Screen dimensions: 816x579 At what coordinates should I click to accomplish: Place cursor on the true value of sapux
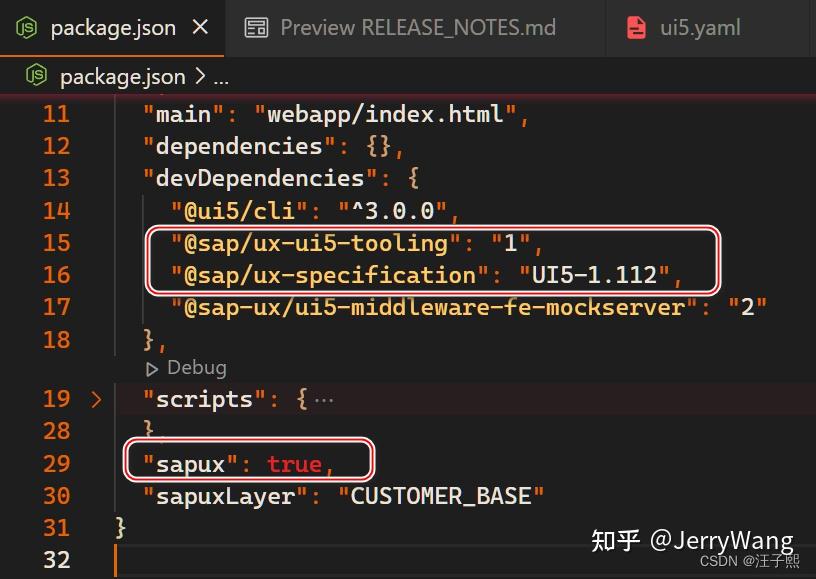[294, 462]
